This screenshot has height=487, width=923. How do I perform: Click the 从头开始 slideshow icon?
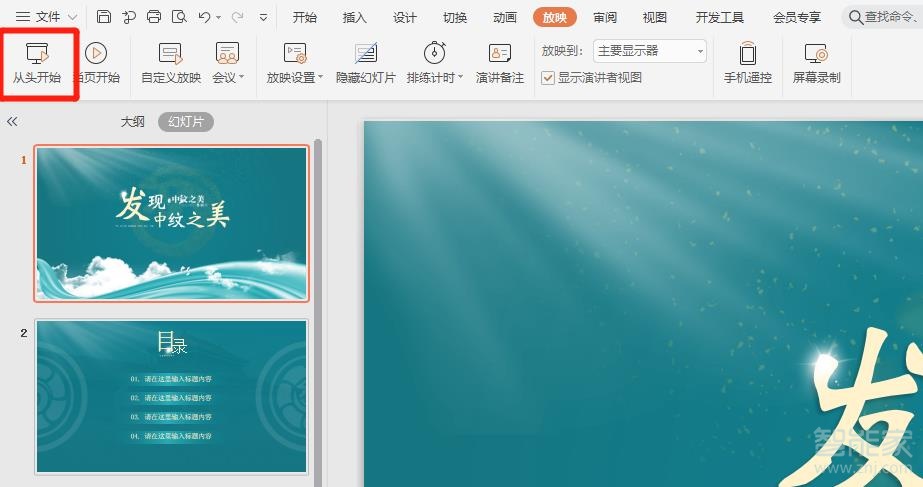click(37, 54)
